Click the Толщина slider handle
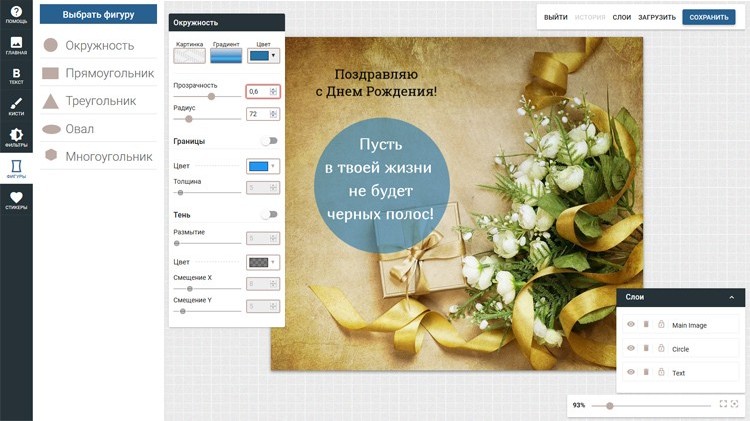Image resolution: width=750 pixels, height=421 pixels. tap(180, 192)
